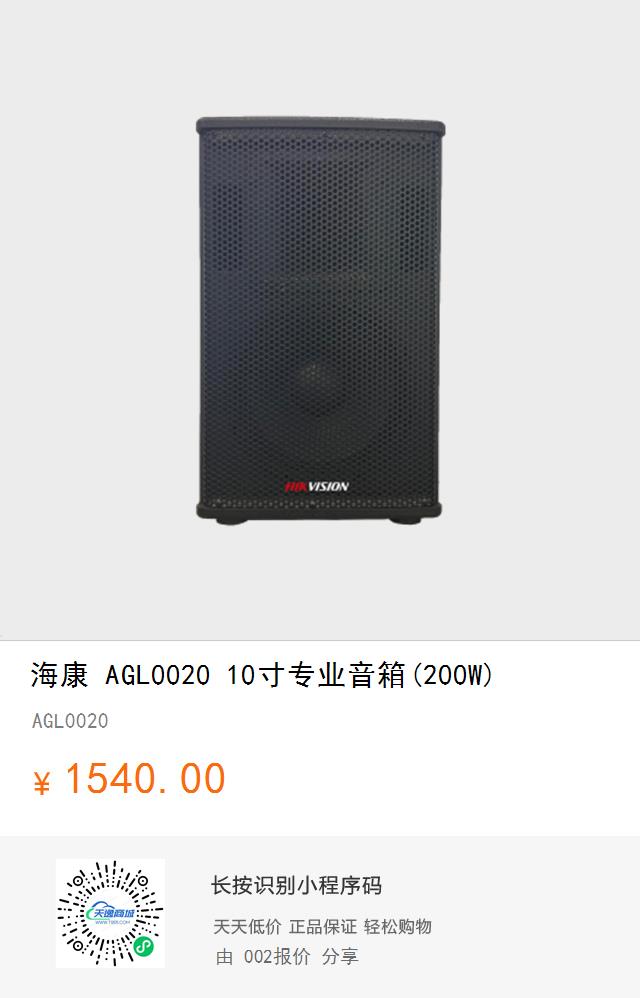Click the HIKVISION logo on the speaker
The width and height of the screenshot is (640, 998).
coord(316,486)
